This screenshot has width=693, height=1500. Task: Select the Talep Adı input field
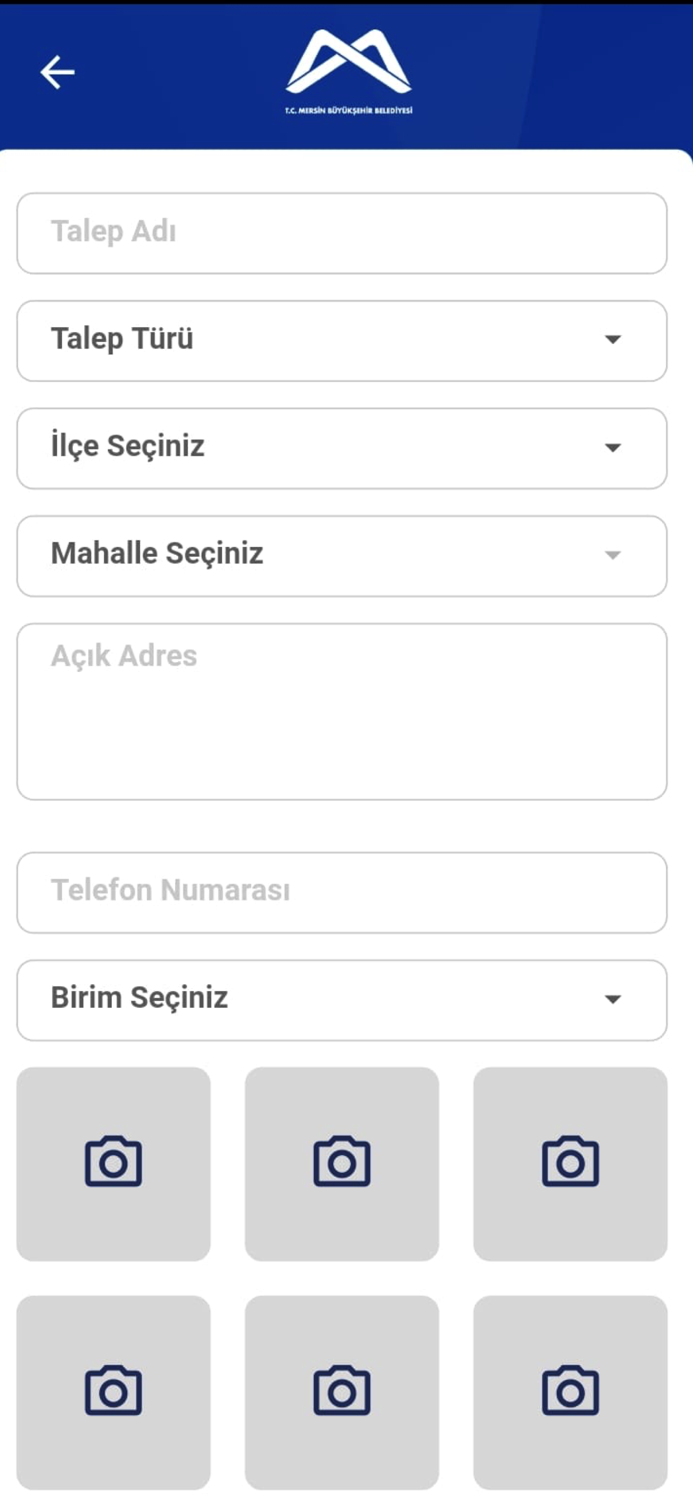click(x=340, y=233)
